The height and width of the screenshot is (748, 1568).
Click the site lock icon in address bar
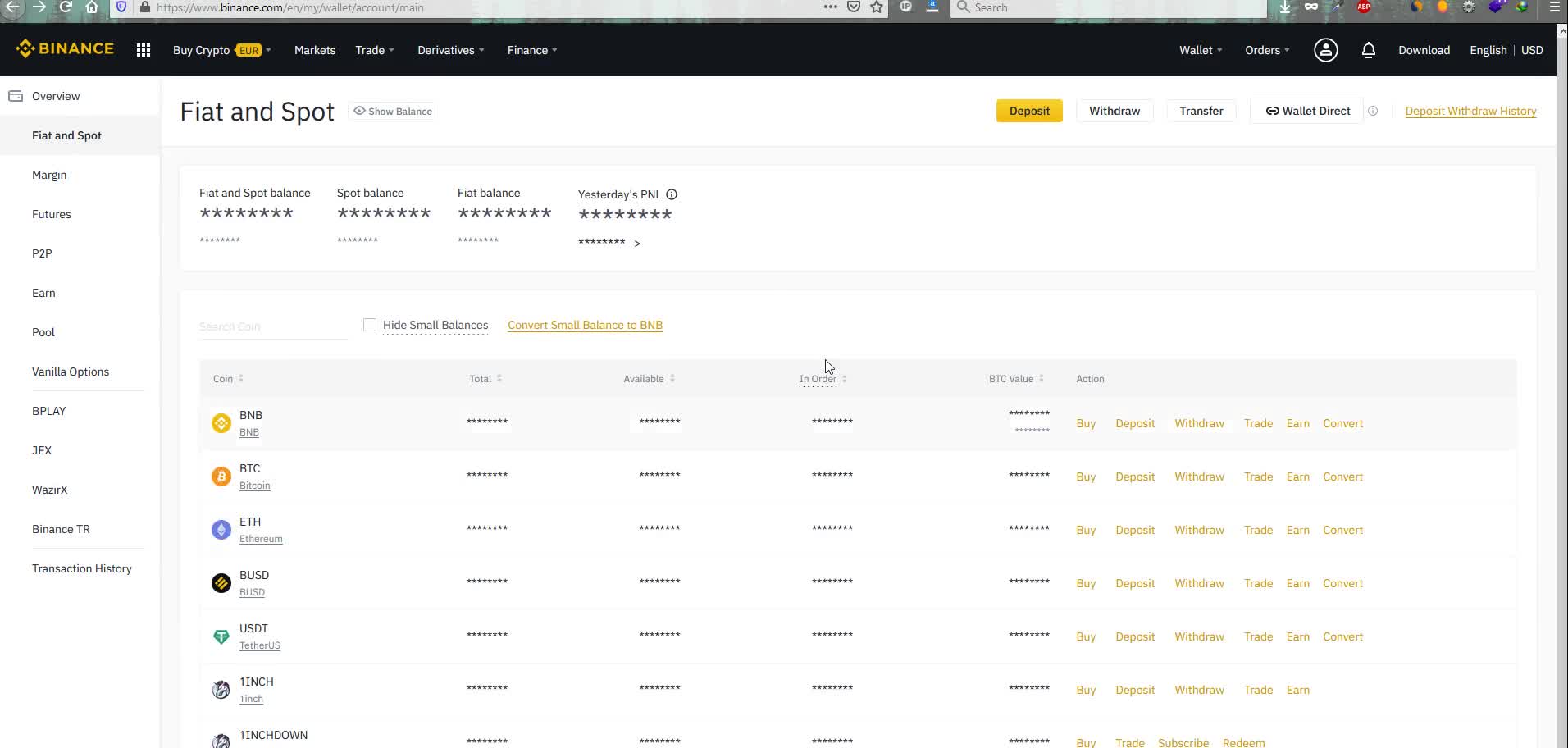click(x=145, y=7)
